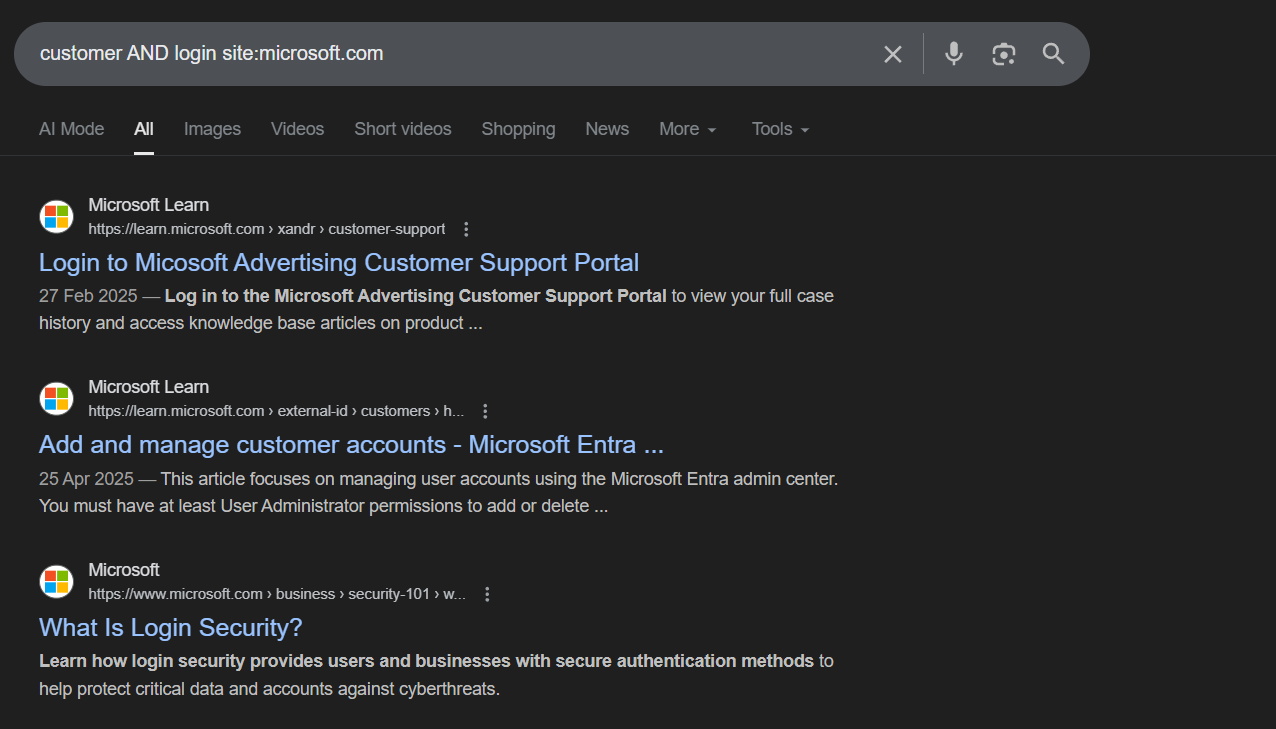Clear the search query with X icon

893,54
